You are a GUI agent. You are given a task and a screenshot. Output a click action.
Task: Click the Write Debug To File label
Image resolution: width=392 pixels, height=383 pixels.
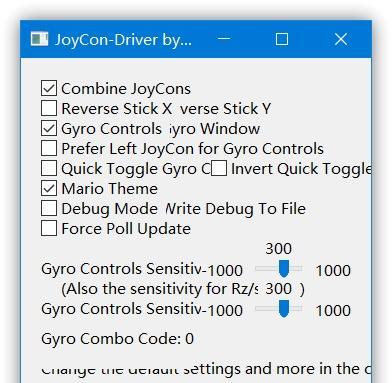pos(236,209)
